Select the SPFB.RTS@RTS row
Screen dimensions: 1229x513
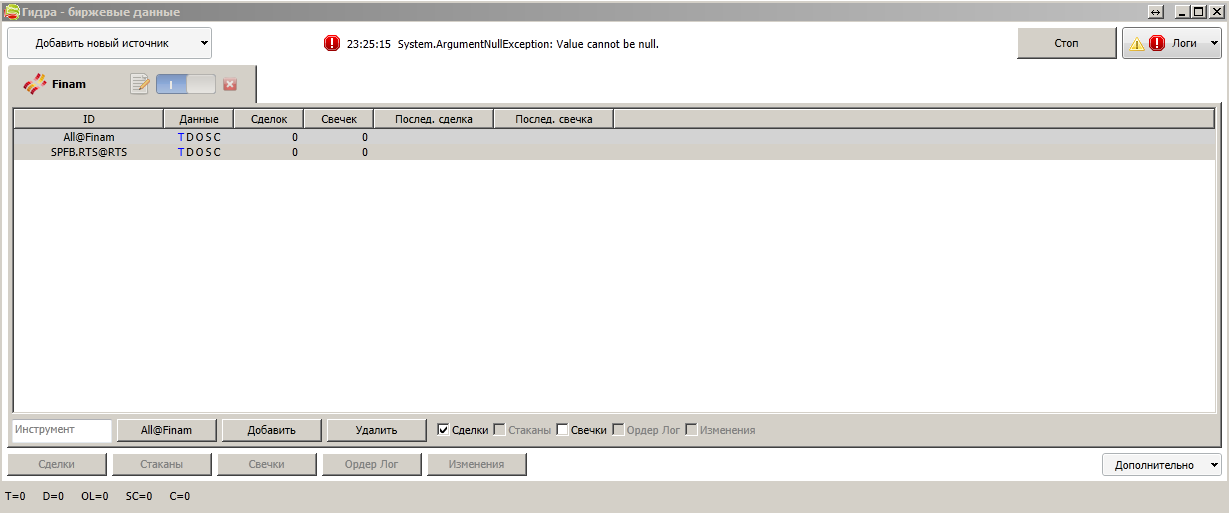tap(89, 152)
